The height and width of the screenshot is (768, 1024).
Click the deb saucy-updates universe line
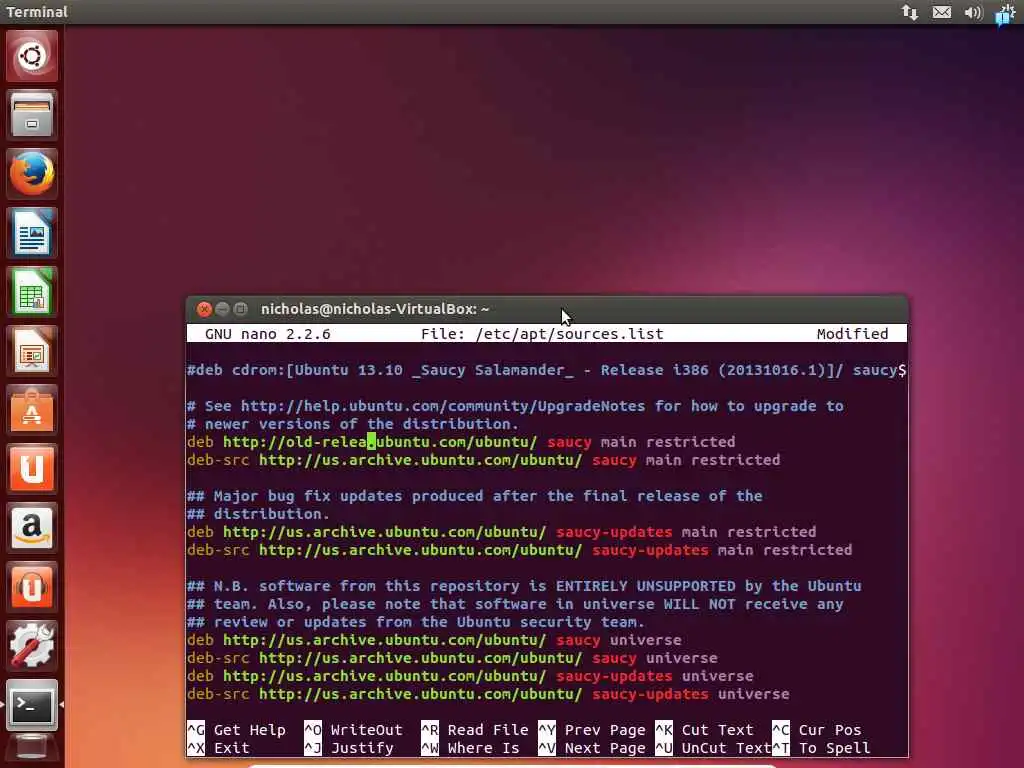(x=470, y=677)
